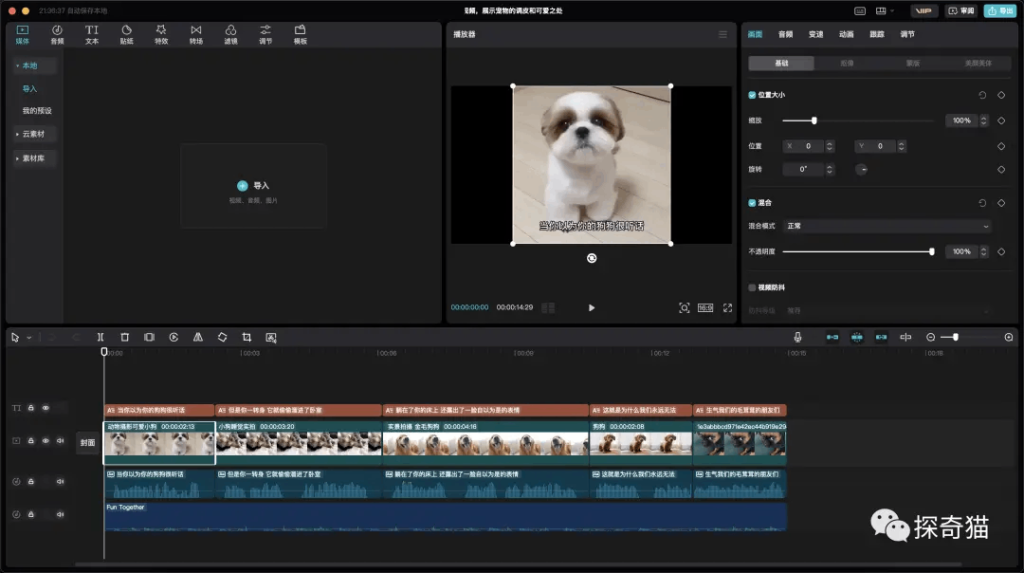
Task: Enable the 视频防抖 checkbox
Action: 753,287
